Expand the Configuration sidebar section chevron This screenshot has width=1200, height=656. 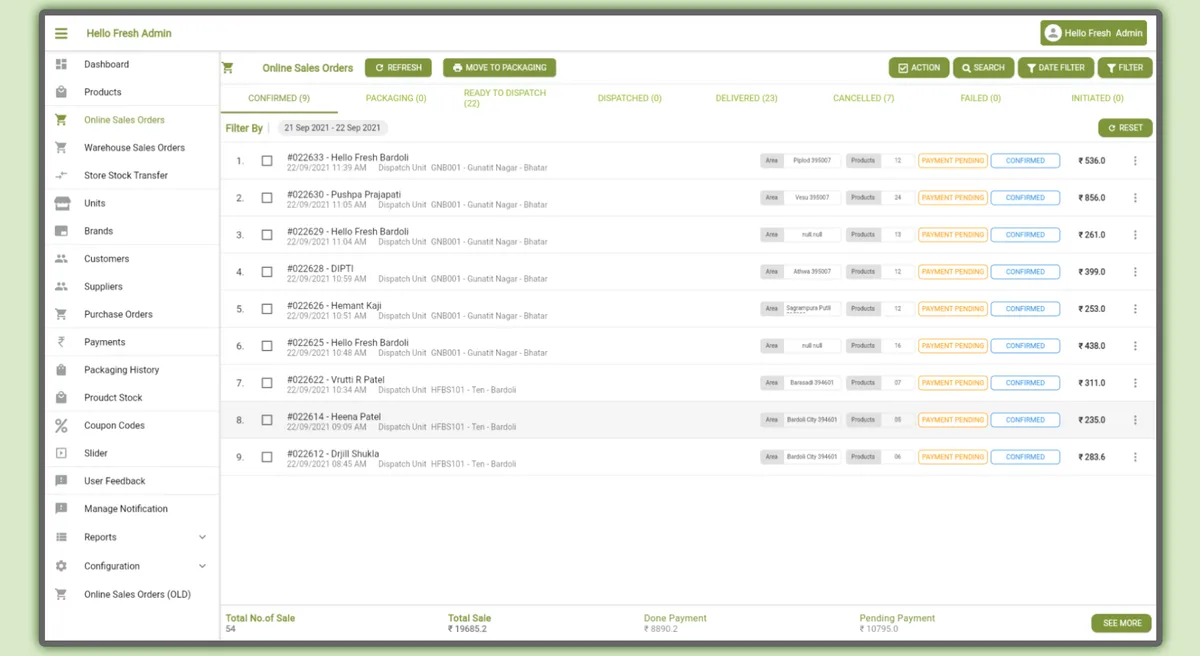tap(202, 566)
